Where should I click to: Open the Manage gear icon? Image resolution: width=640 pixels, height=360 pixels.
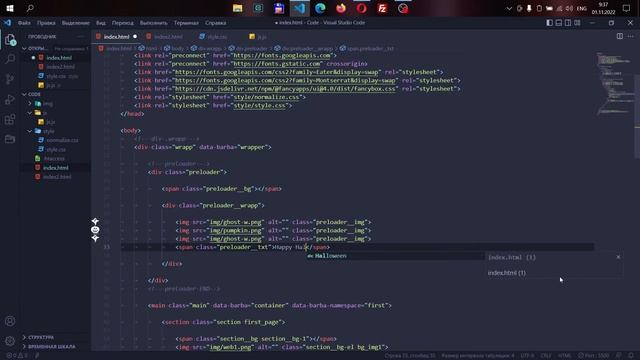pyautogui.click(x=10, y=341)
